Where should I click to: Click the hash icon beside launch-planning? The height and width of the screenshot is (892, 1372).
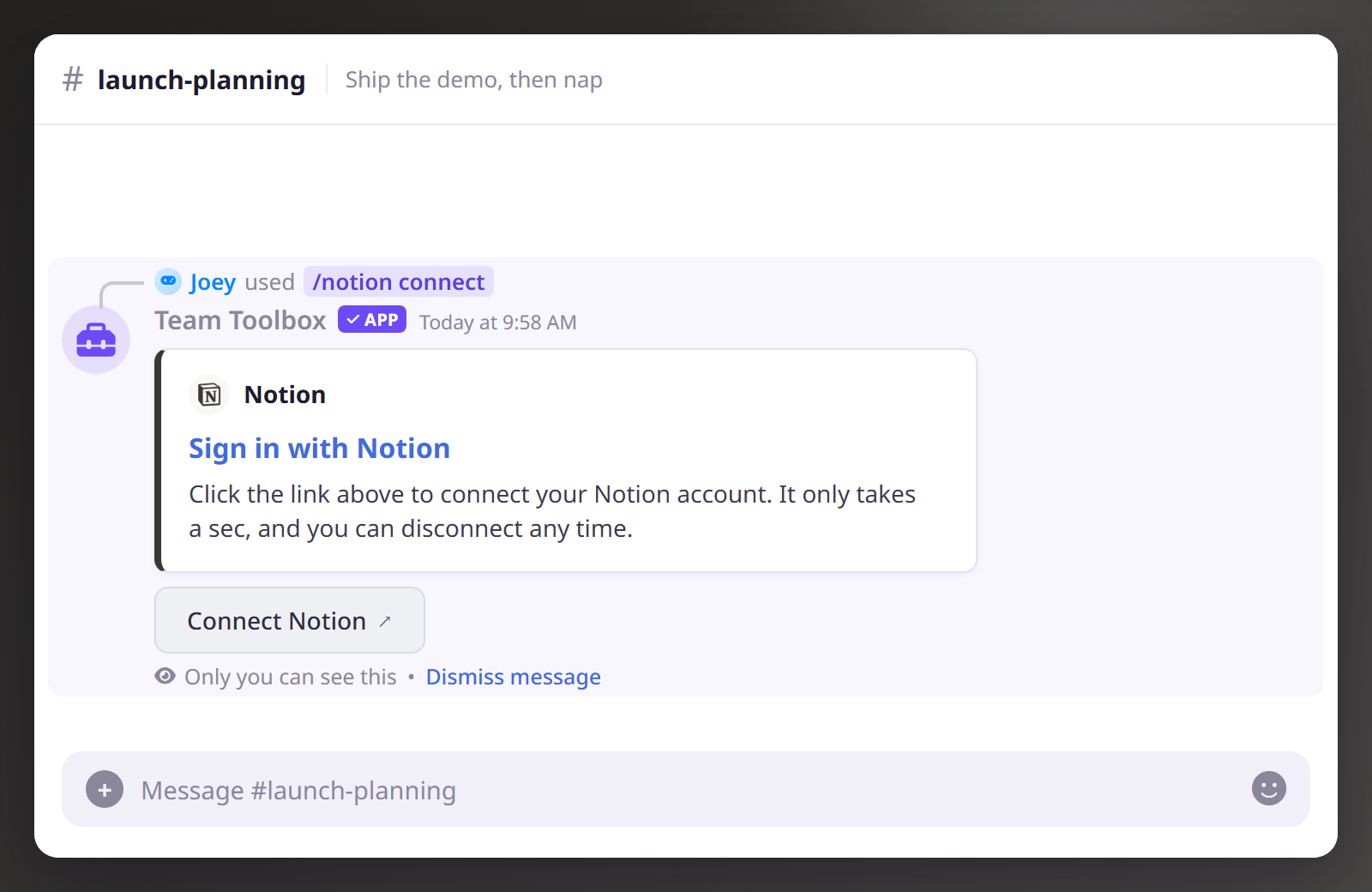point(73,80)
